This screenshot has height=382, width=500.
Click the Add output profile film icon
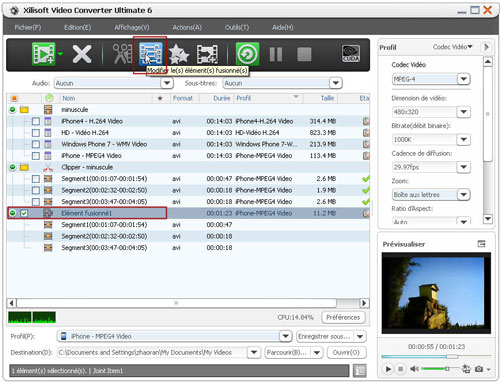207,54
